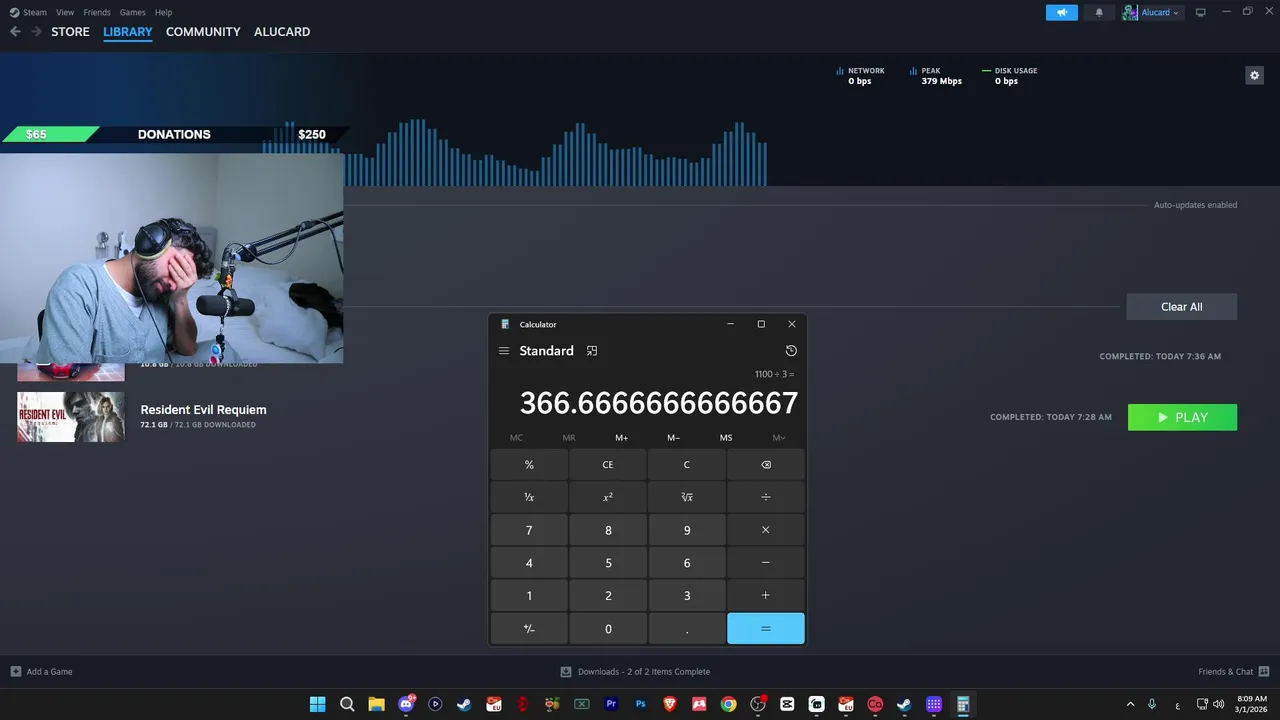
Task: Click calculator digit 5
Action: click(x=608, y=563)
